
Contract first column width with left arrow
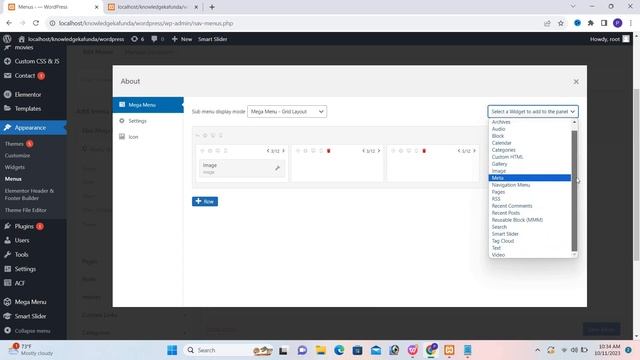268,151
